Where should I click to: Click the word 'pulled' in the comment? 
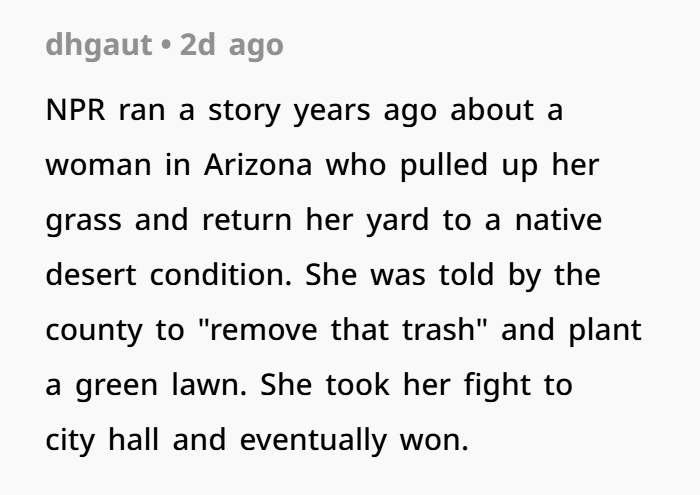pyautogui.click(x=444, y=166)
